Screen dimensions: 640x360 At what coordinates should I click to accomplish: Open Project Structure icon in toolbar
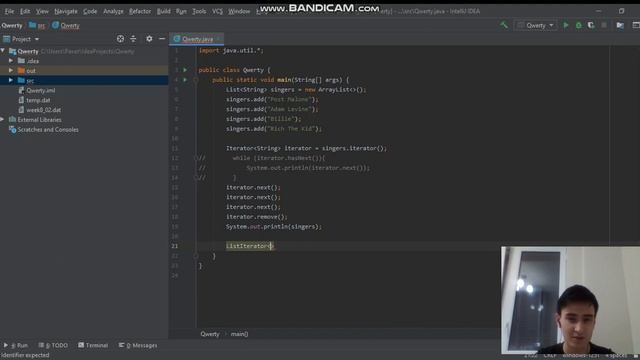pos(620,25)
